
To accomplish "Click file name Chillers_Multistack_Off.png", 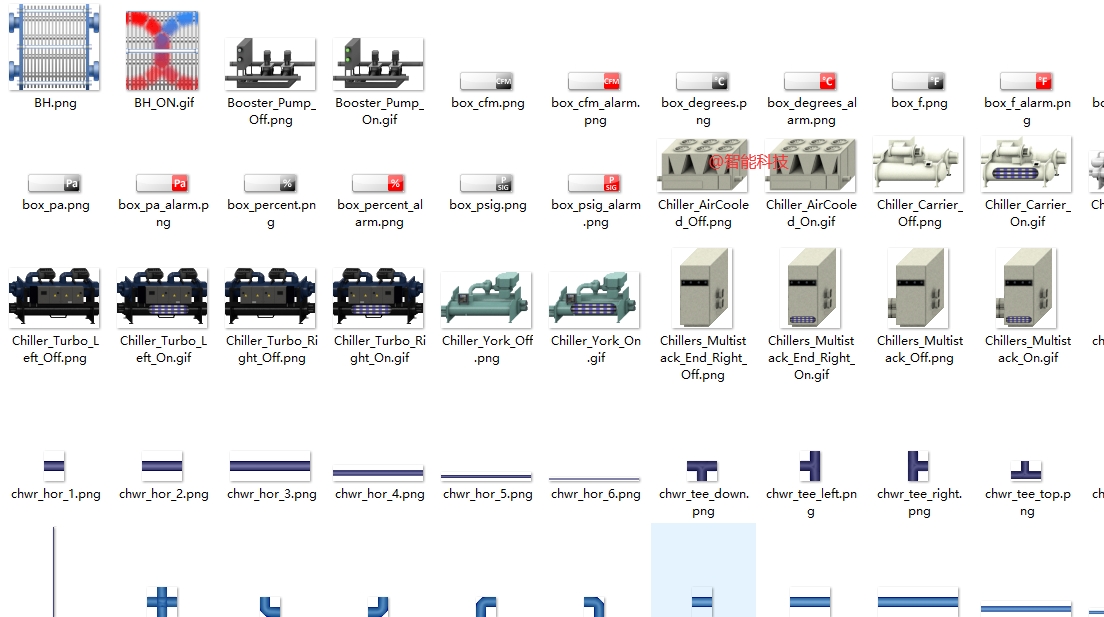I will click(920, 349).
